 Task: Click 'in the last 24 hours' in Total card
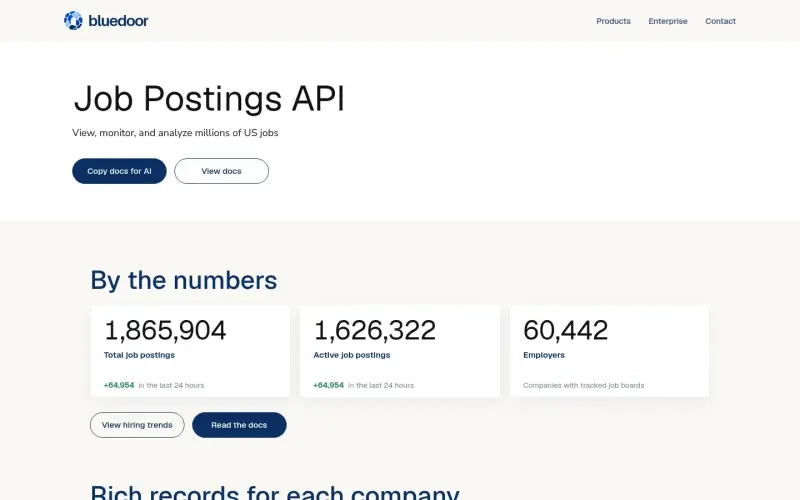click(x=171, y=385)
